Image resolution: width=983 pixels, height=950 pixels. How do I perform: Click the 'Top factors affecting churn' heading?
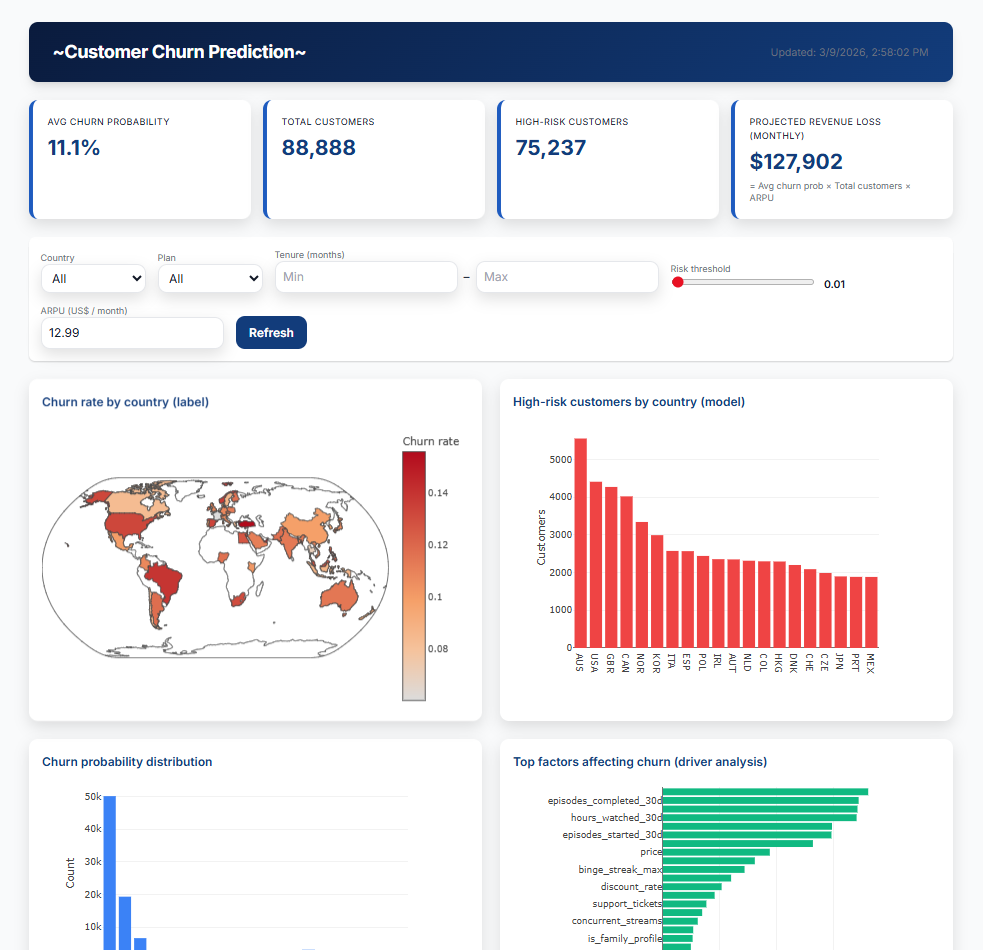640,762
